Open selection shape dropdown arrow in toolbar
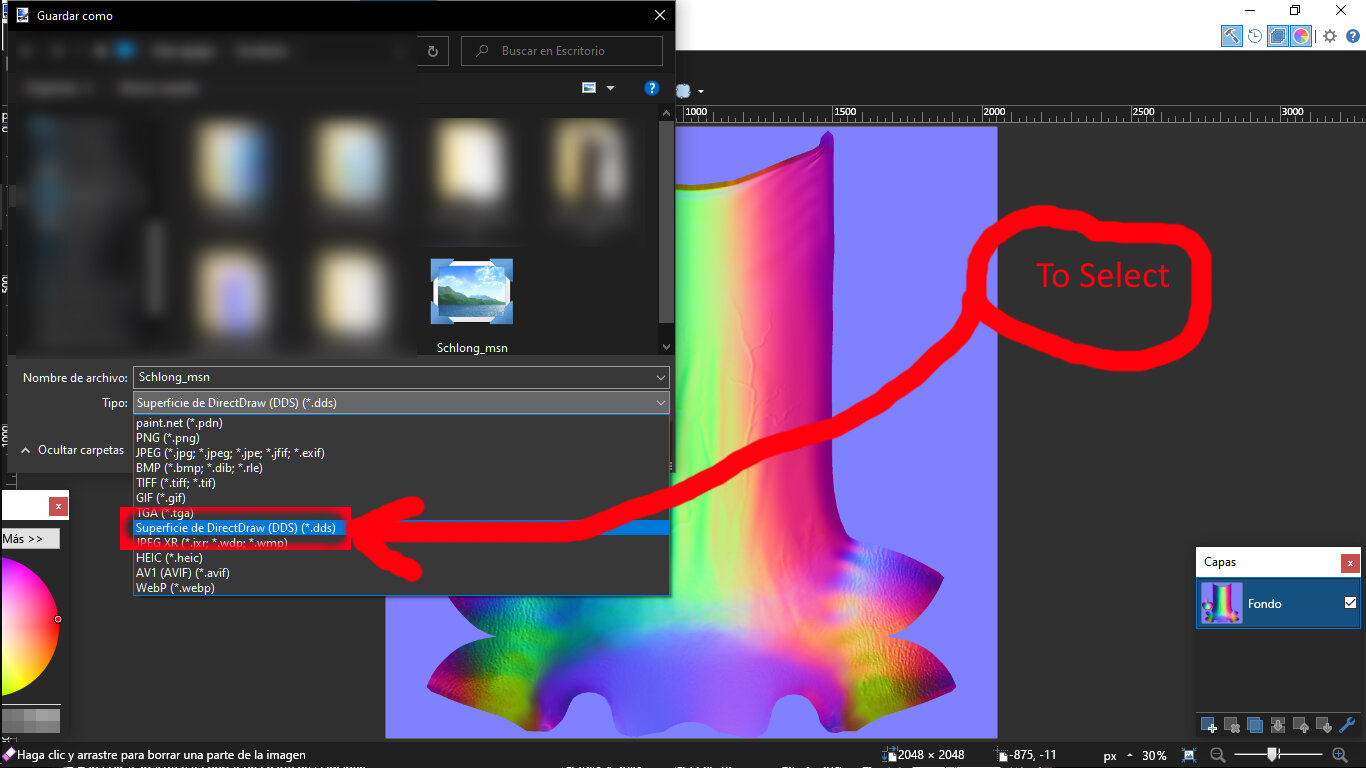 pos(702,91)
